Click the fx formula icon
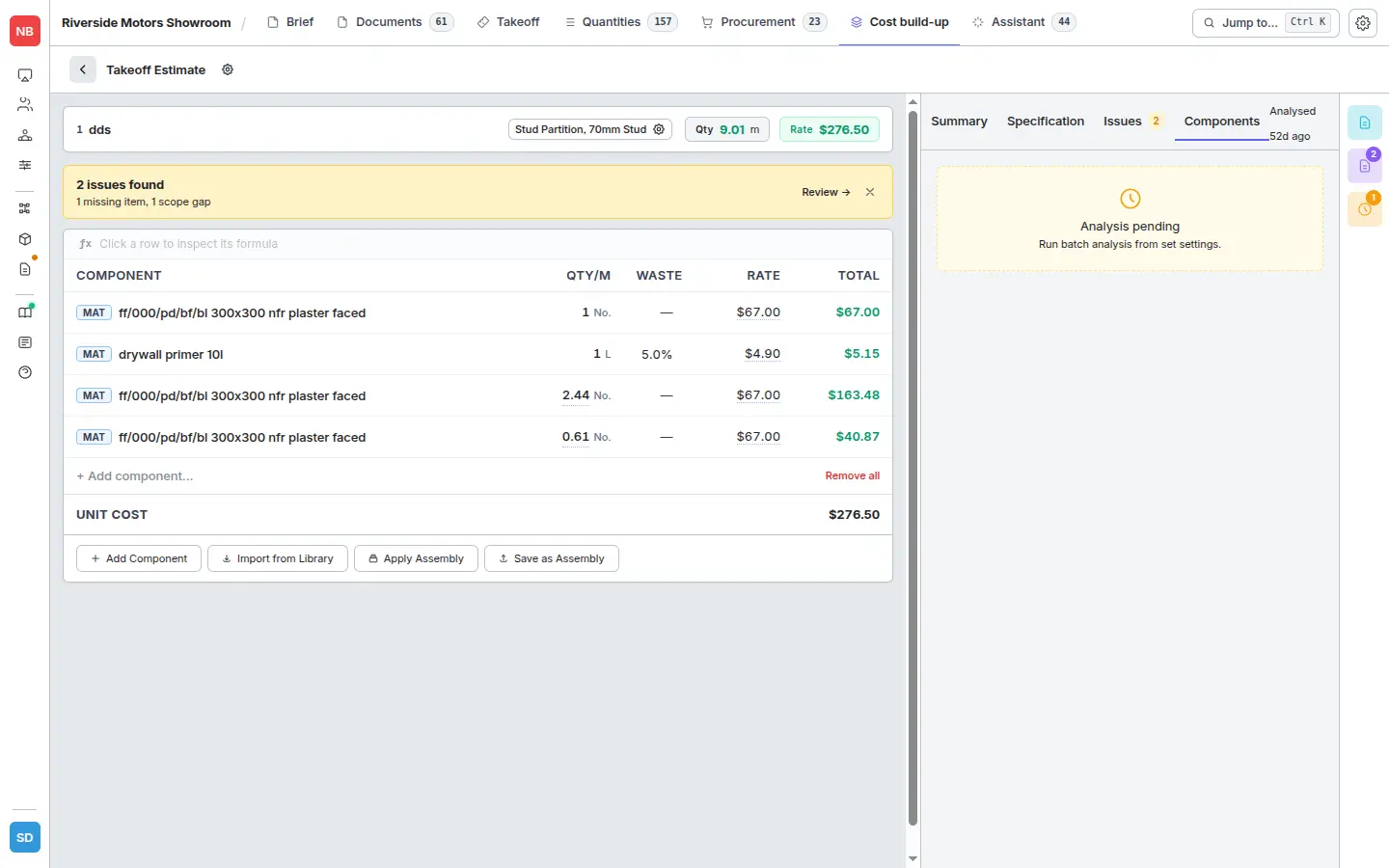The height and width of the screenshot is (868, 1389). (86, 244)
